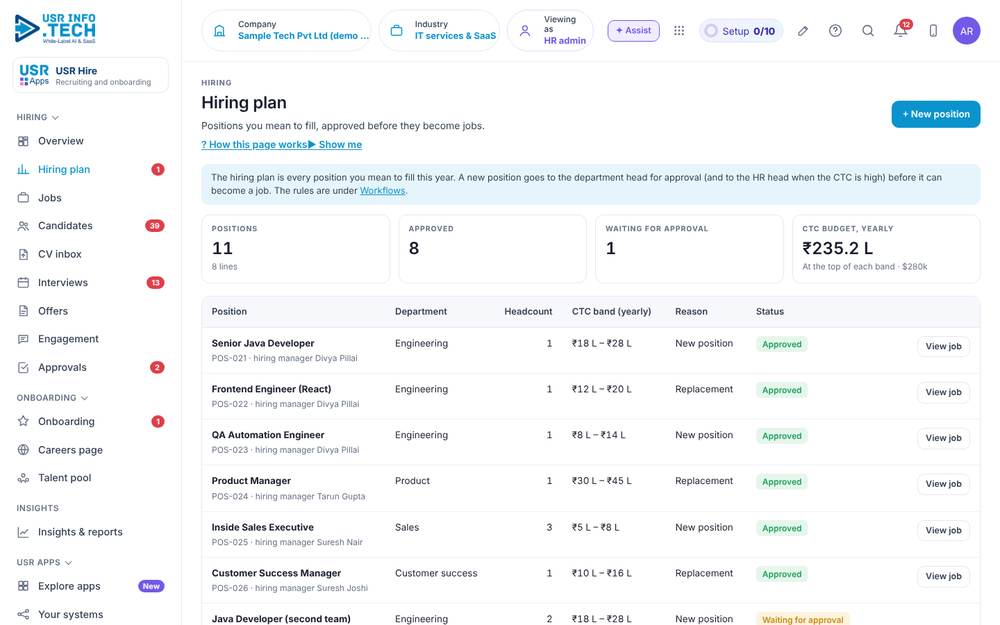Open the Overview sidebar icon
This screenshot has width=1000, height=625.
coord(23,141)
